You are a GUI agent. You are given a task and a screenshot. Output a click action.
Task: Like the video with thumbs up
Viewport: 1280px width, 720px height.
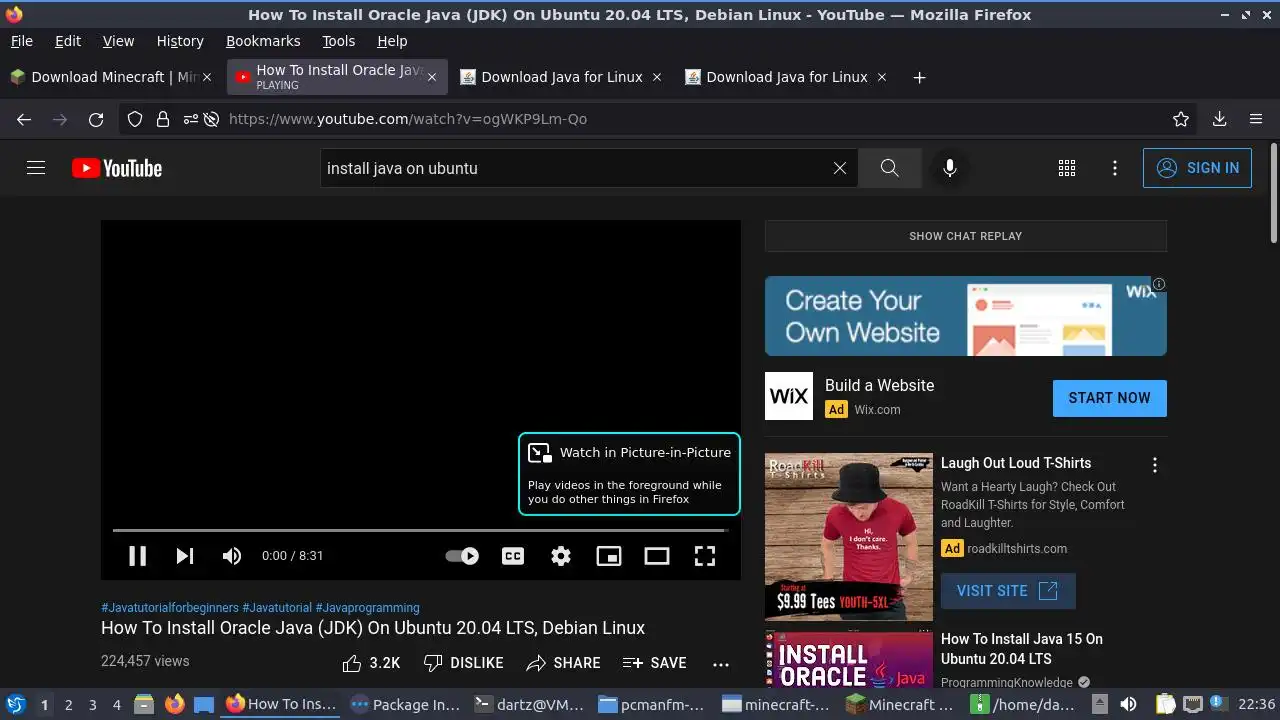point(371,663)
